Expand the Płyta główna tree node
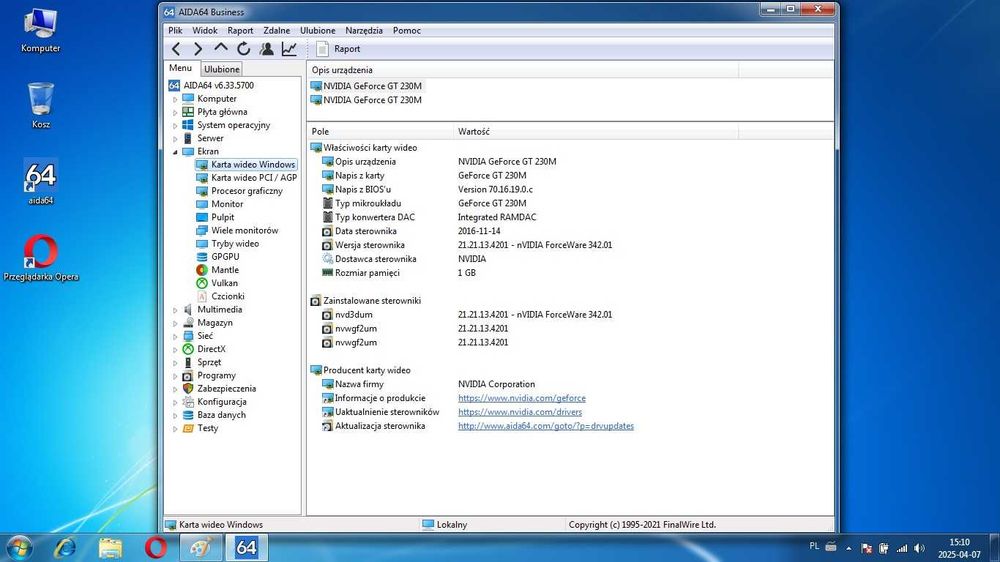This screenshot has width=1000, height=562. tap(175, 112)
